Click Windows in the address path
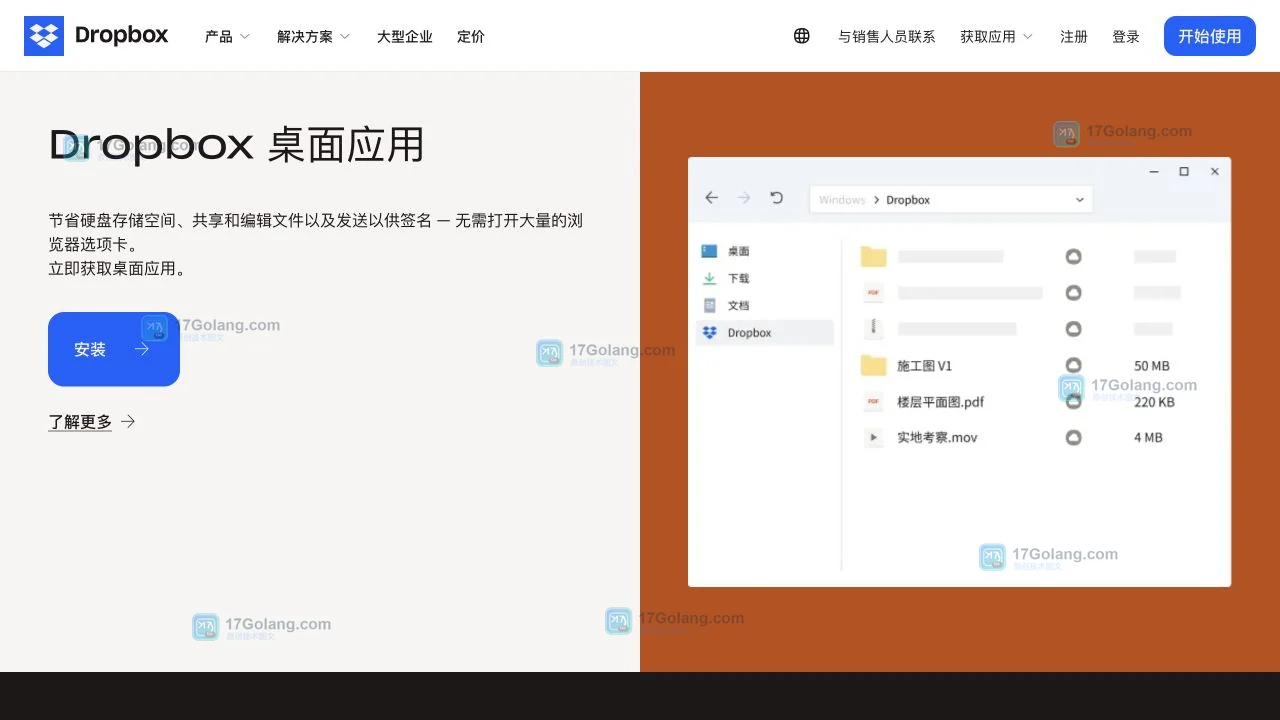The image size is (1280, 720). (x=842, y=200)
